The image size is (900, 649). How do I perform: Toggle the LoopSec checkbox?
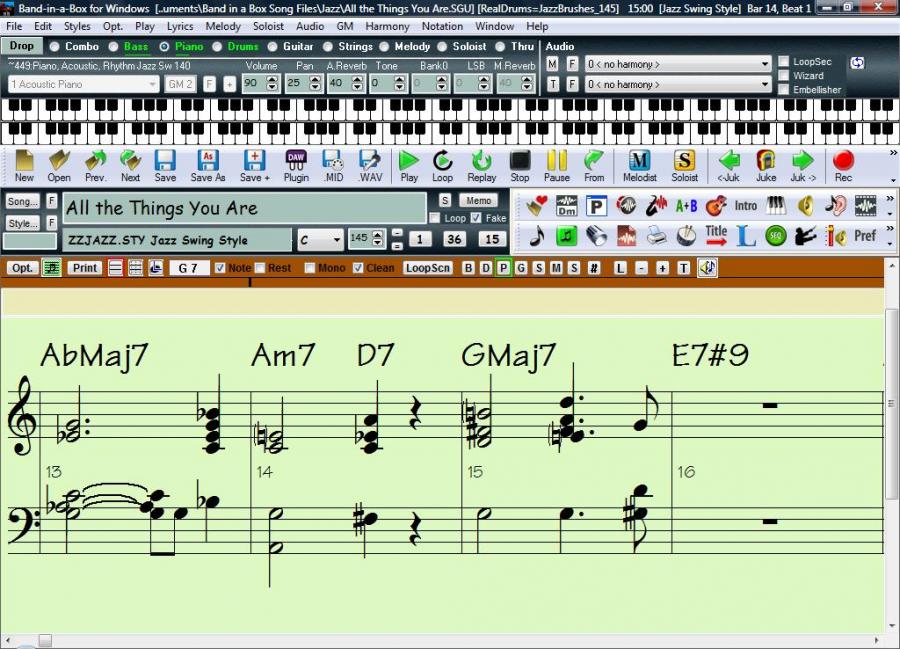pyautogui.click(x=783, y=61)
